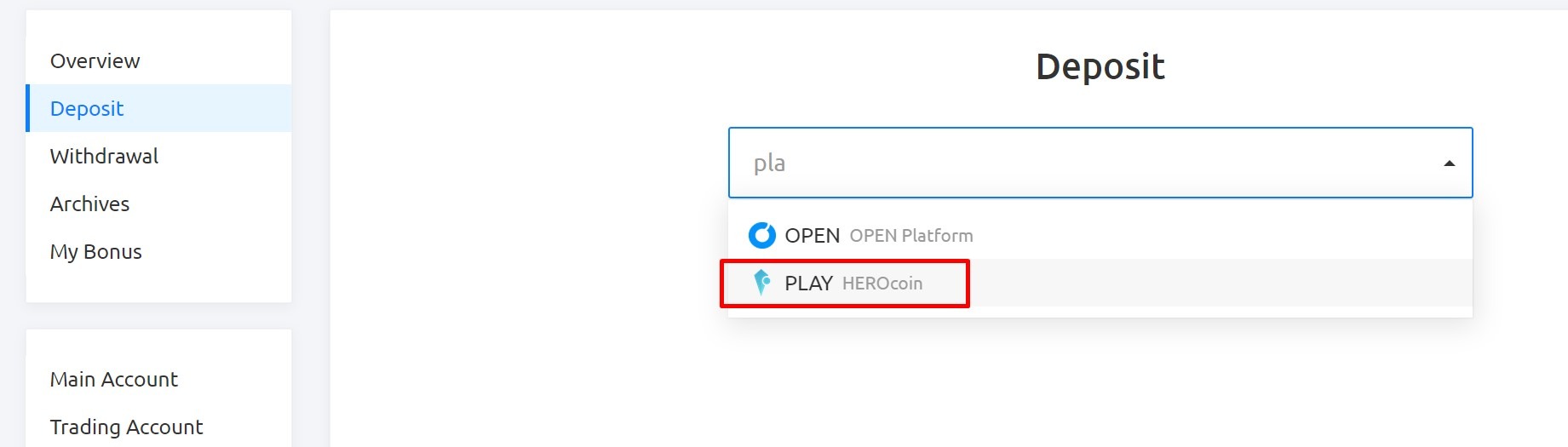Click the gray "OPEN Platform" description text
Viewport: 1568px width, 447px height.
tap(911, 236)
